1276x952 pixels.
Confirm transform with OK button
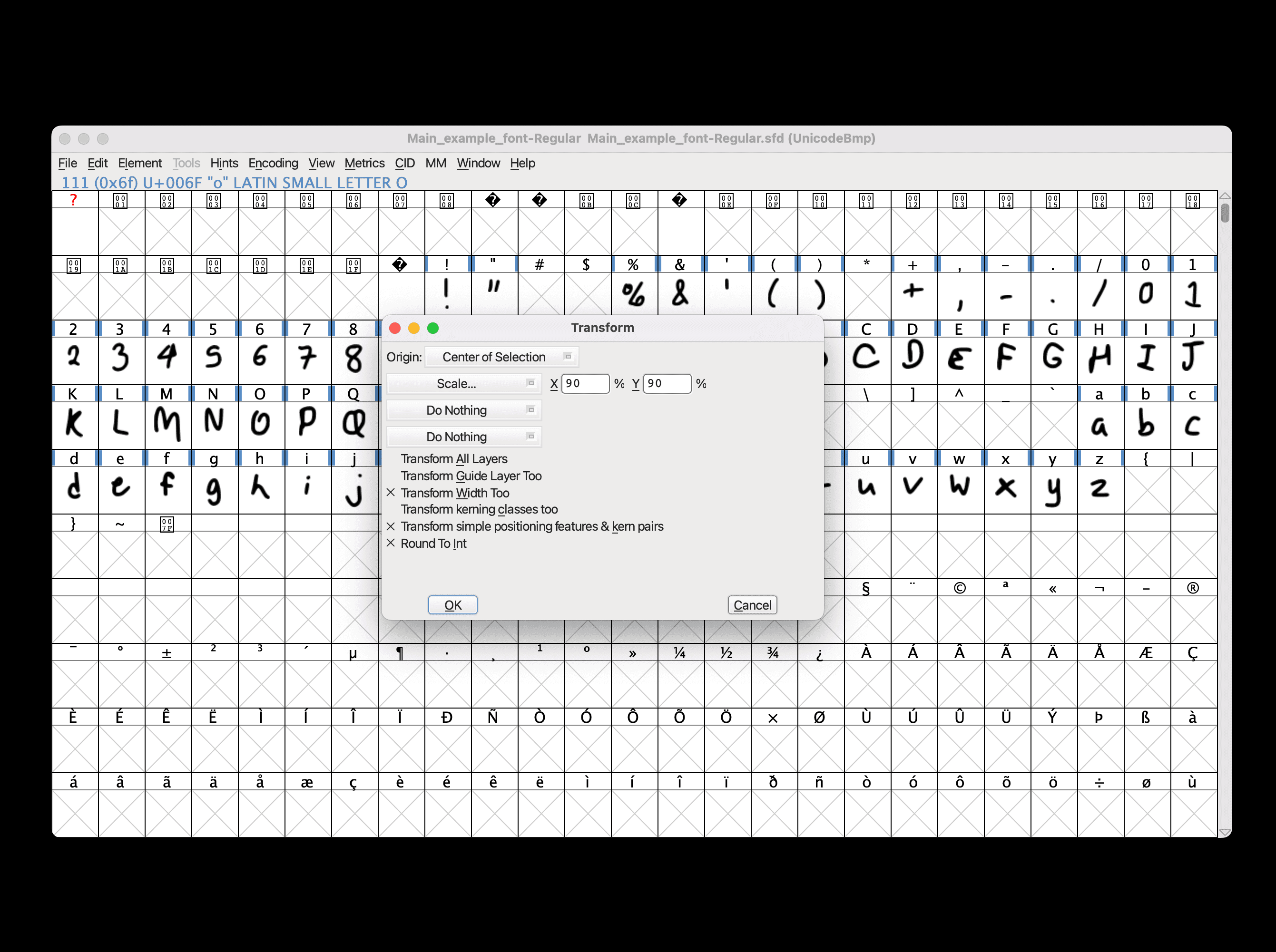coord(452,605)
